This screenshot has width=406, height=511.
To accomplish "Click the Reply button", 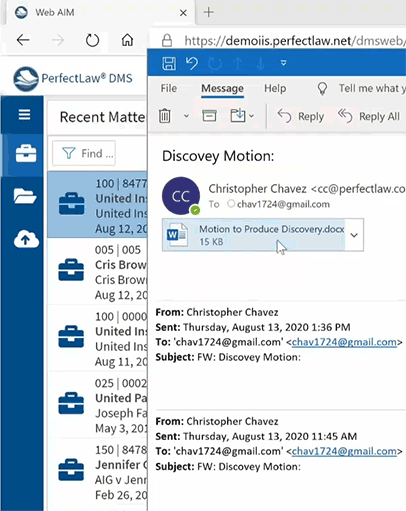I will click(x=301, y=116).
